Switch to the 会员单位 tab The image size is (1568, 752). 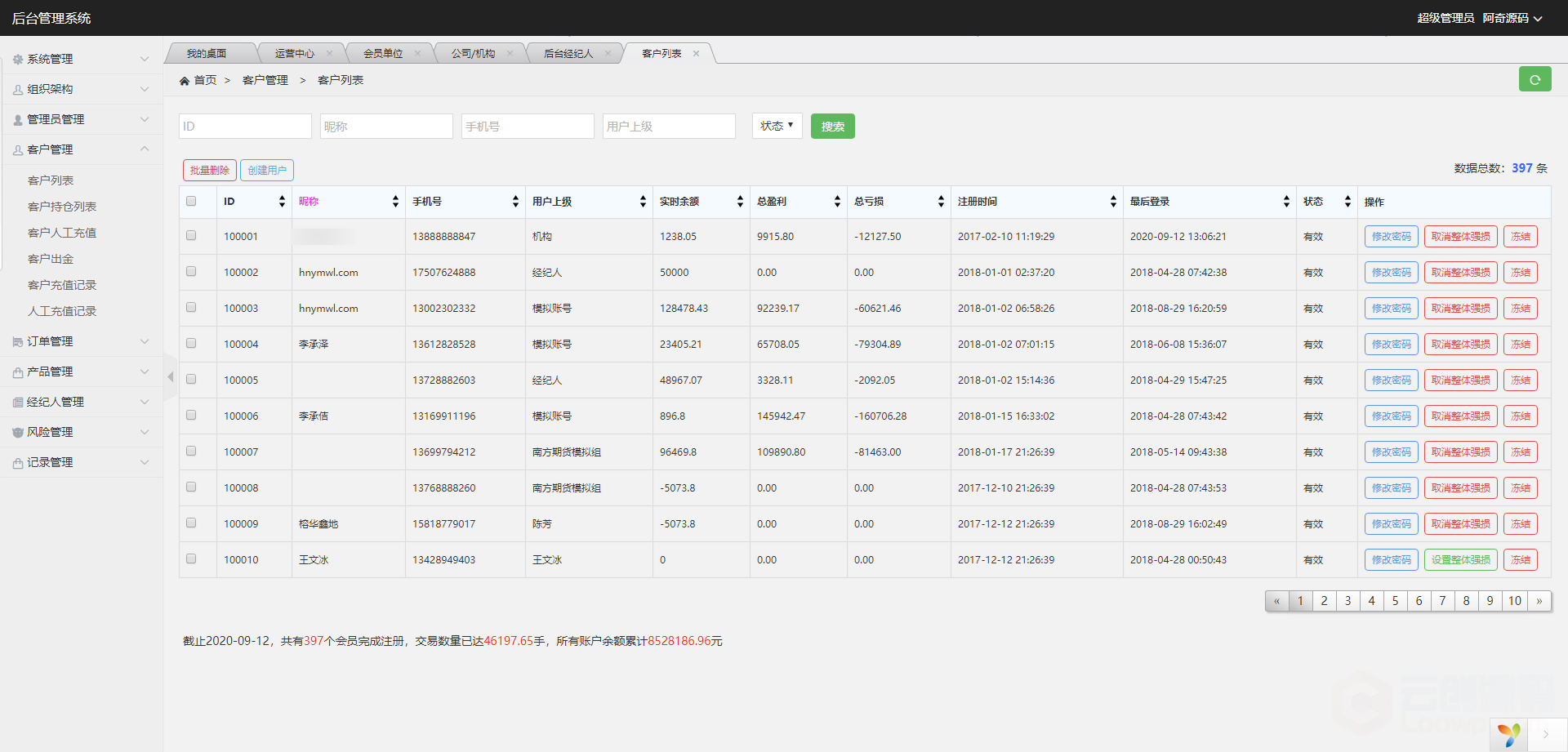point(383,54)
